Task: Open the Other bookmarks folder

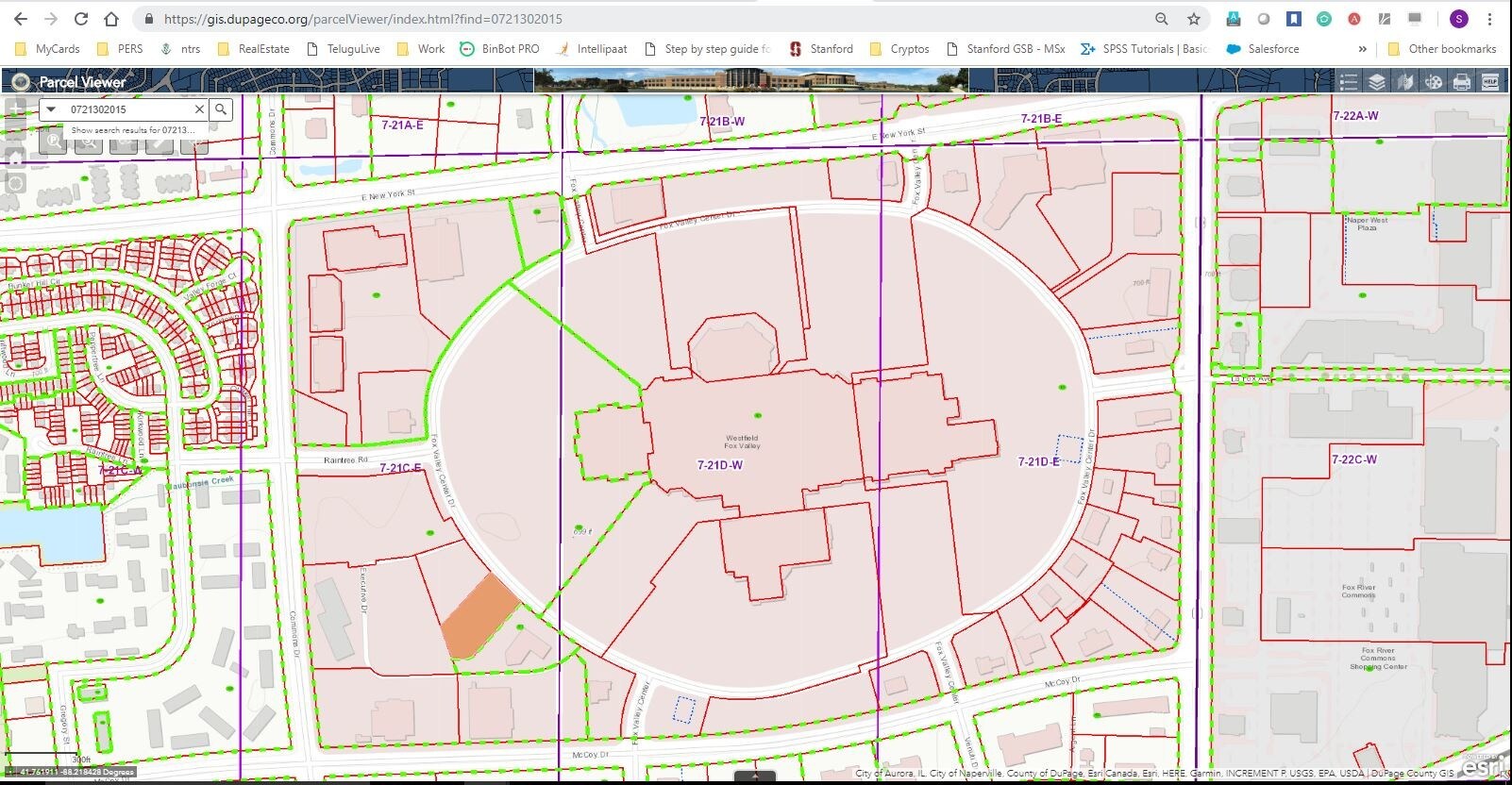Action: (x=1441, y=49)
